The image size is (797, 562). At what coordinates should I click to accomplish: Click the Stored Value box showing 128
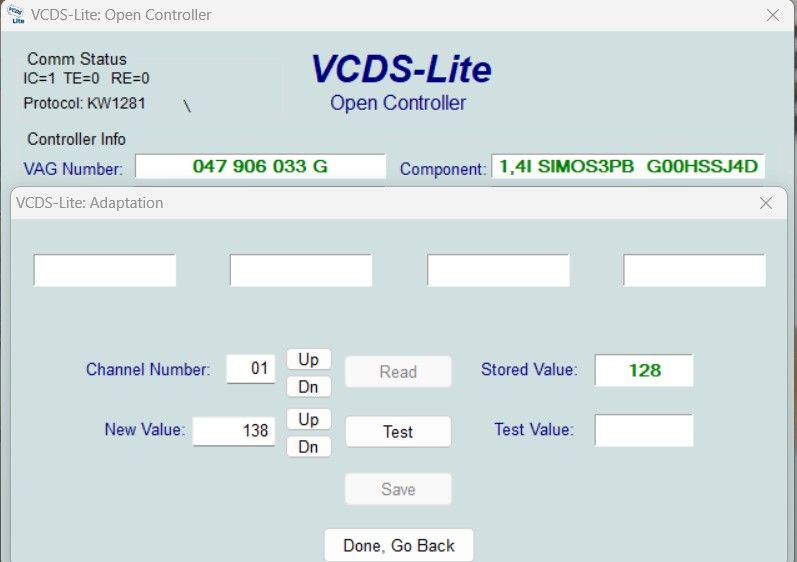coord(644,370)
